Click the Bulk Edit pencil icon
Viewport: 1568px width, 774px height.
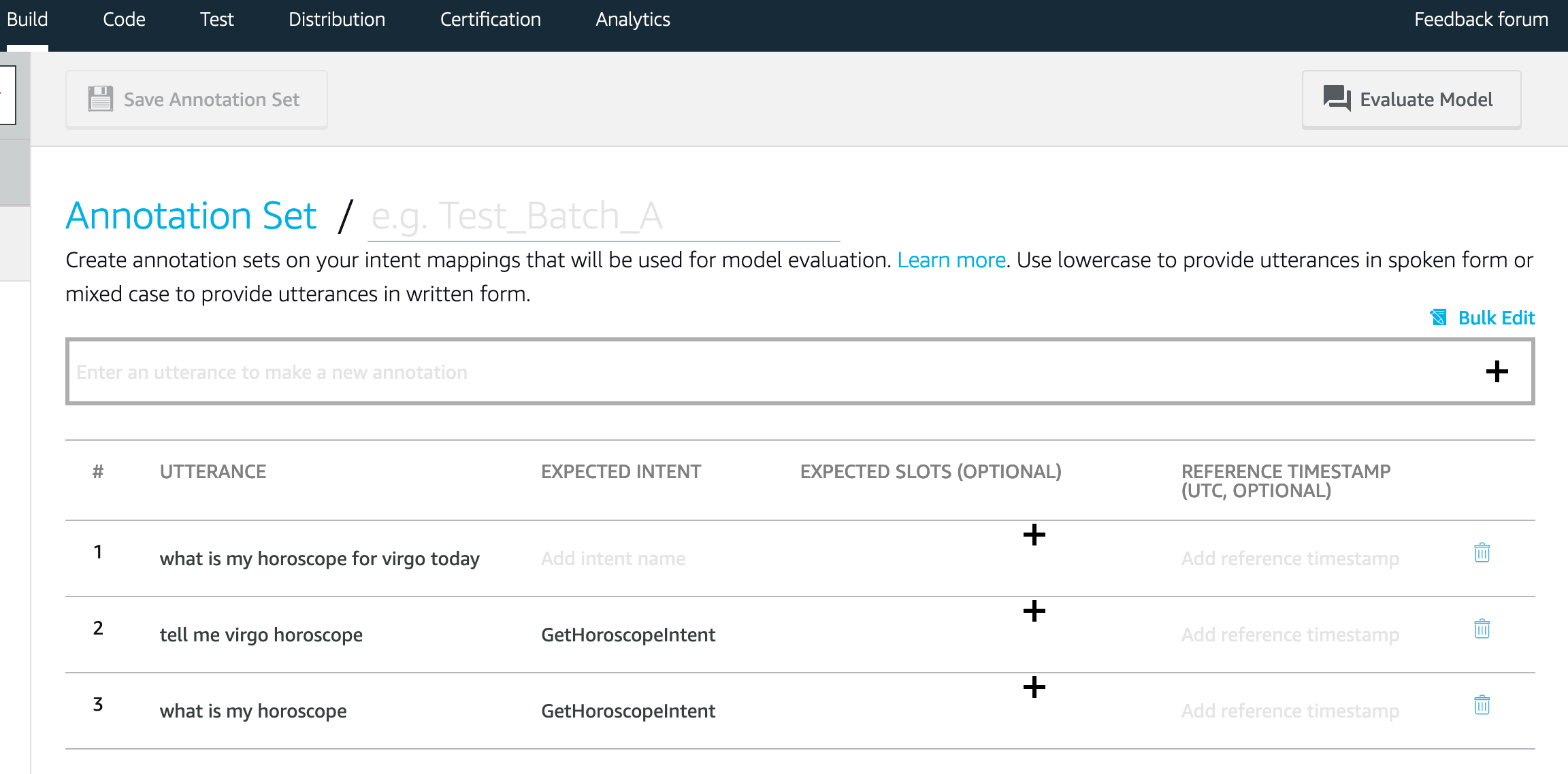tap(1437, 317)
